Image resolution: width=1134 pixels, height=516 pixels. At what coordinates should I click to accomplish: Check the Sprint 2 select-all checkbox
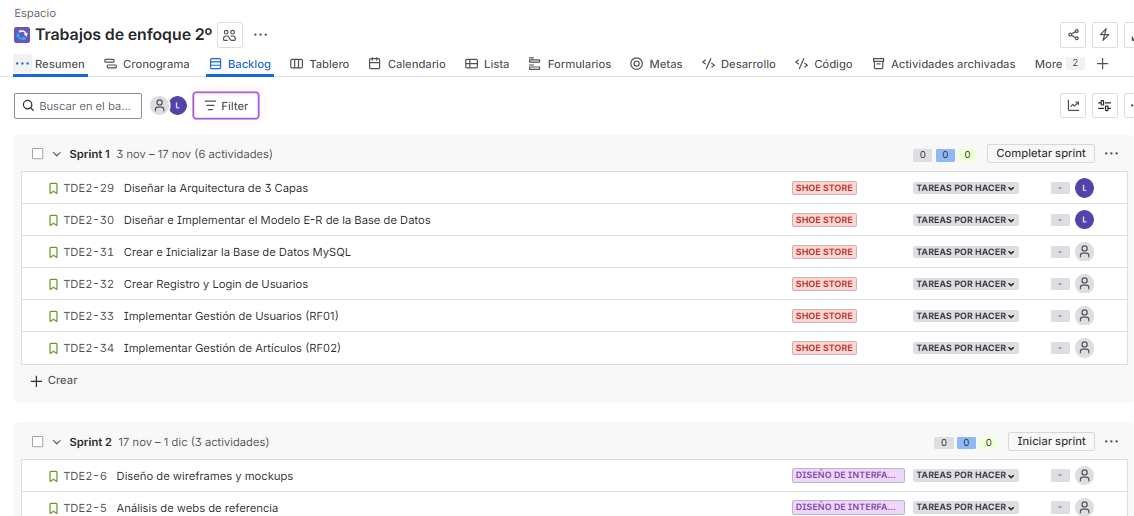point(38,441)
